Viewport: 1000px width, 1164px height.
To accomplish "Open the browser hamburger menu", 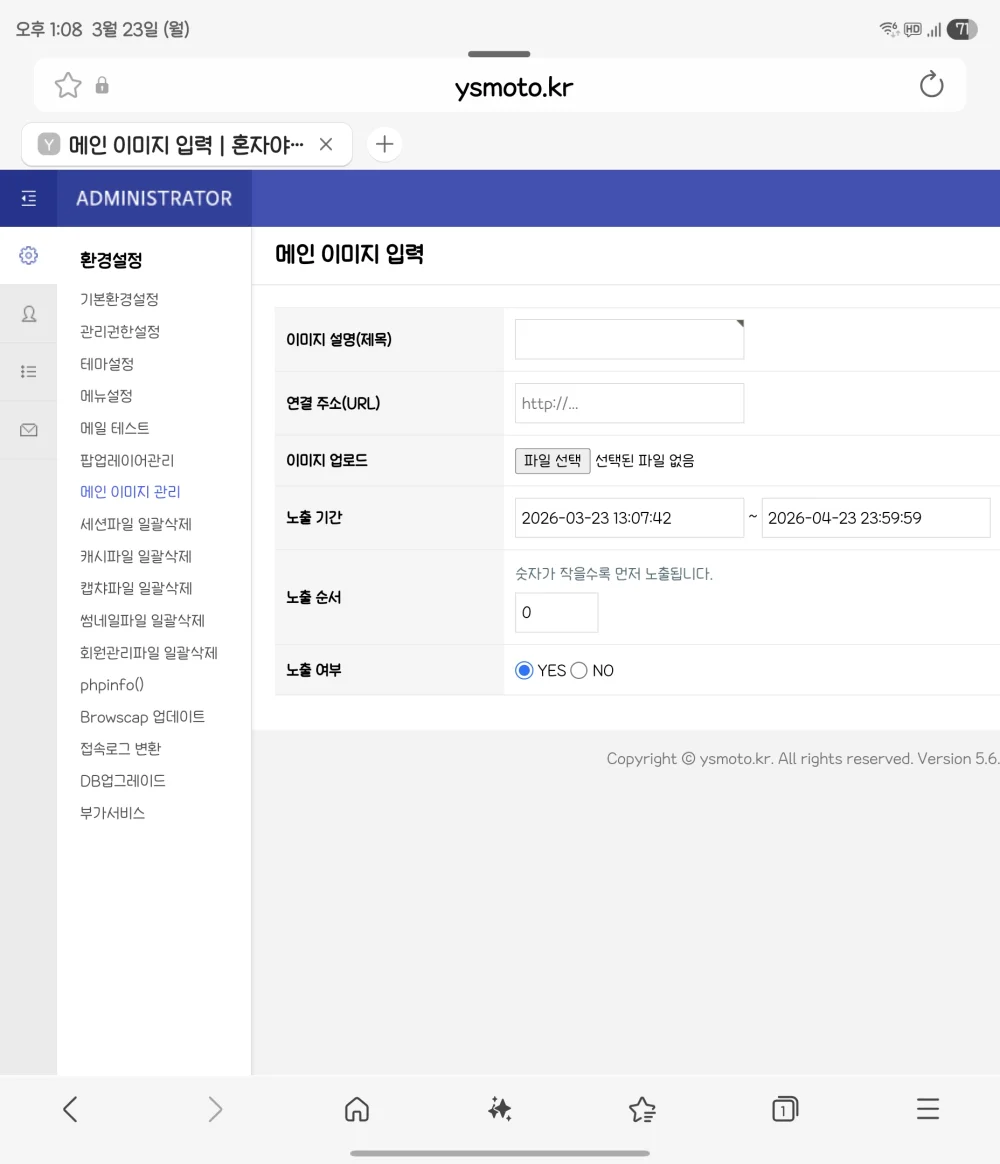I will point(927,1109).
